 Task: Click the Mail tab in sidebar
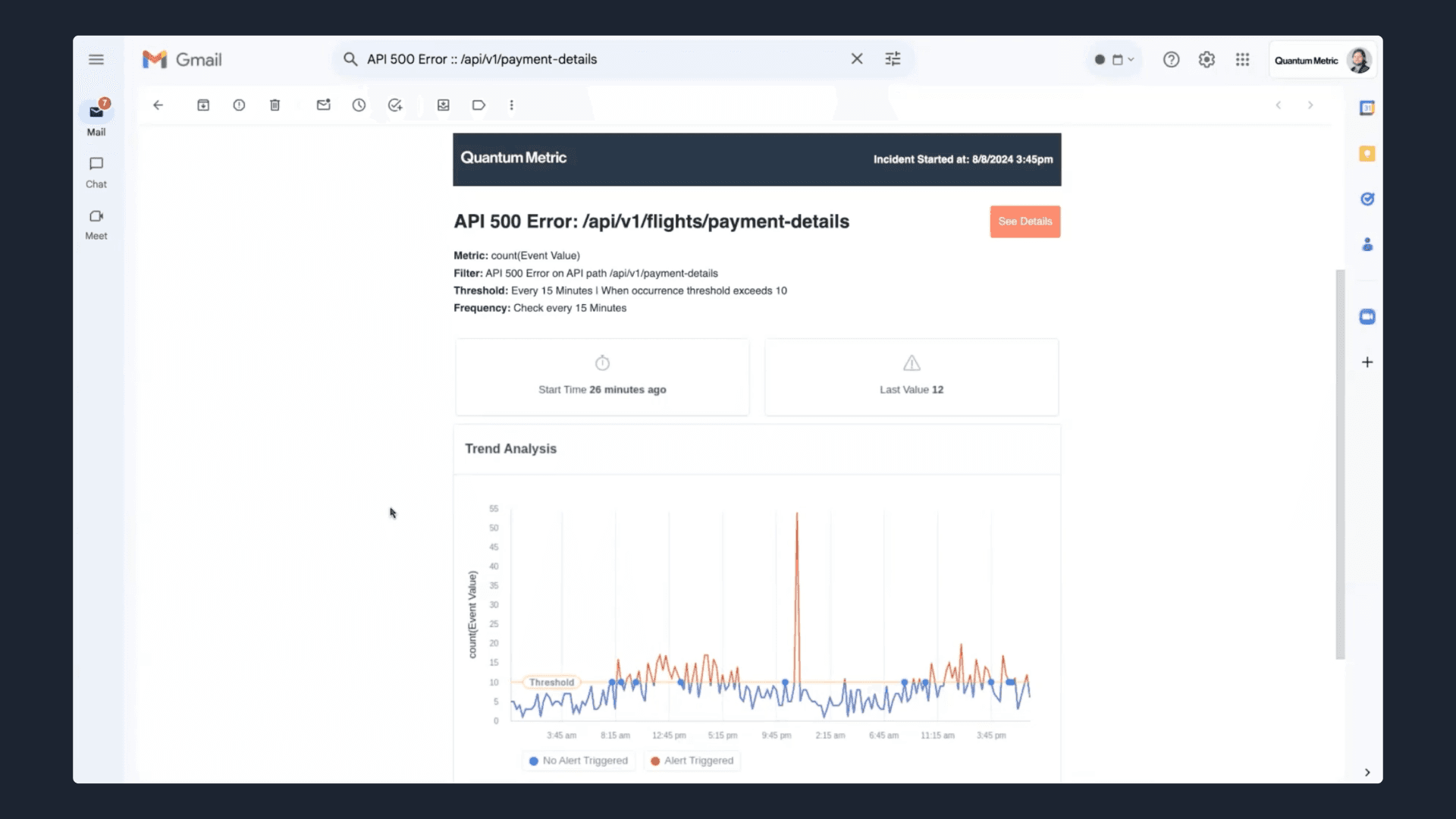coord(96,117)
